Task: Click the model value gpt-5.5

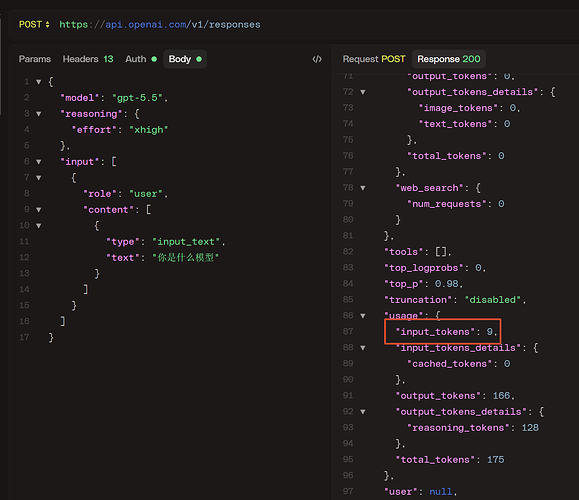Action: click(137, 98)
